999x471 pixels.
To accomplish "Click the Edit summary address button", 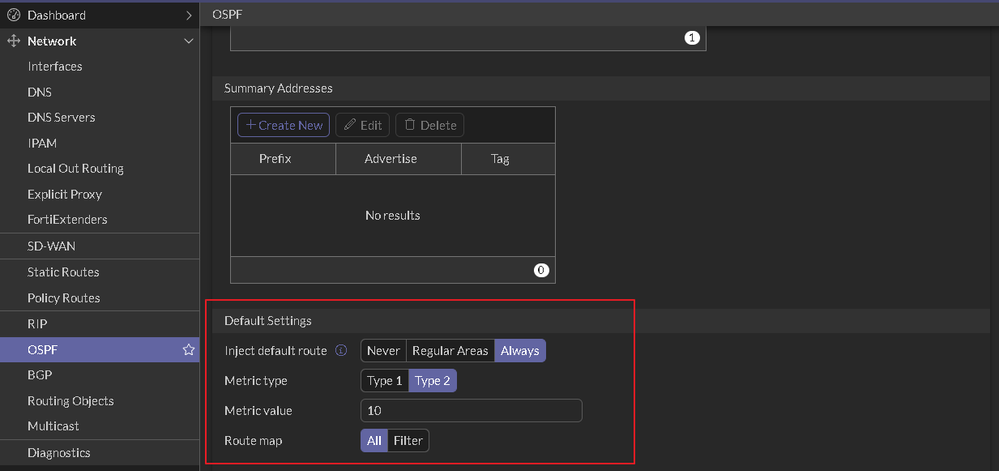I will click(x=362, y=125).
